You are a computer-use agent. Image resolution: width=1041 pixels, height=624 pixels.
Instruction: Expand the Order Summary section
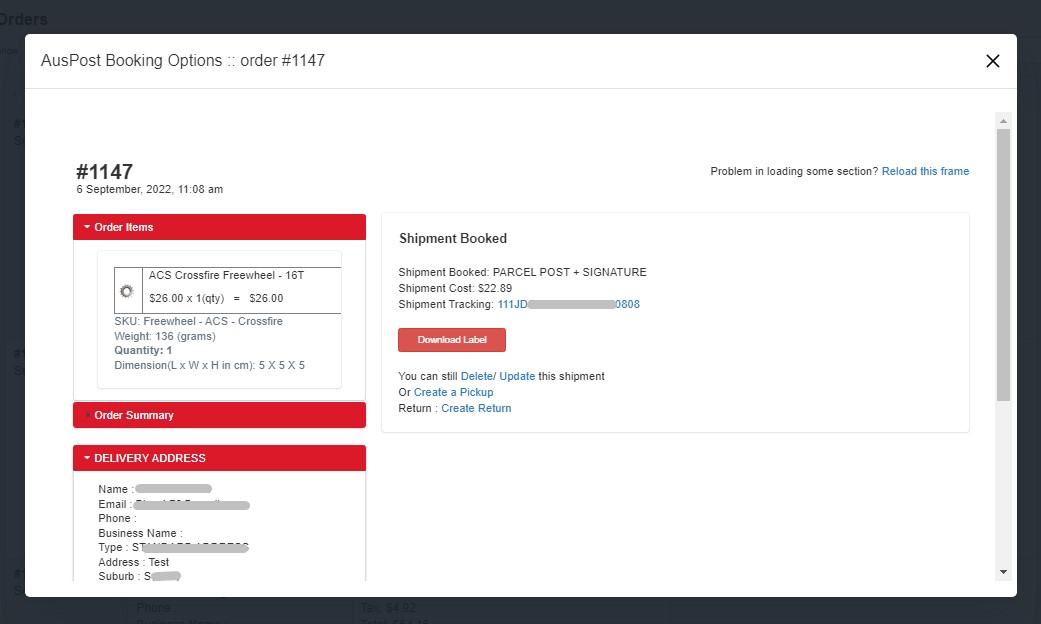coord(219,415)
